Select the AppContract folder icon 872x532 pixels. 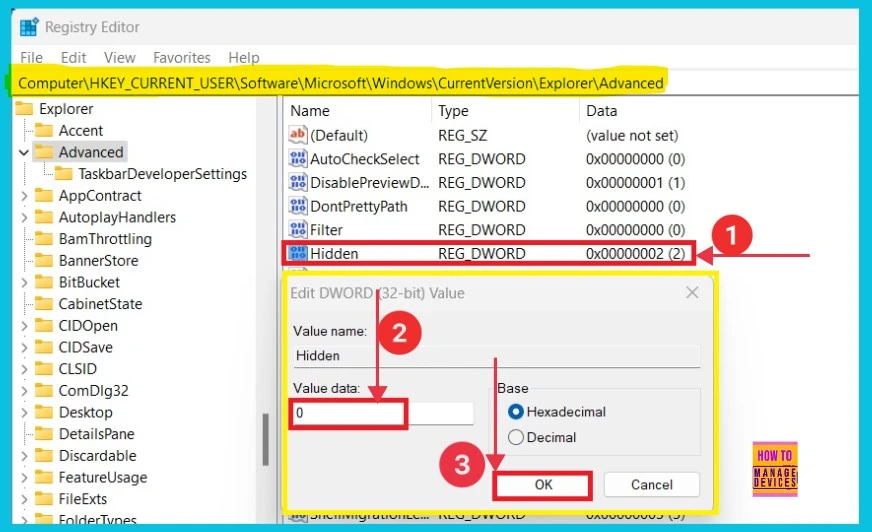click(44, 195)
